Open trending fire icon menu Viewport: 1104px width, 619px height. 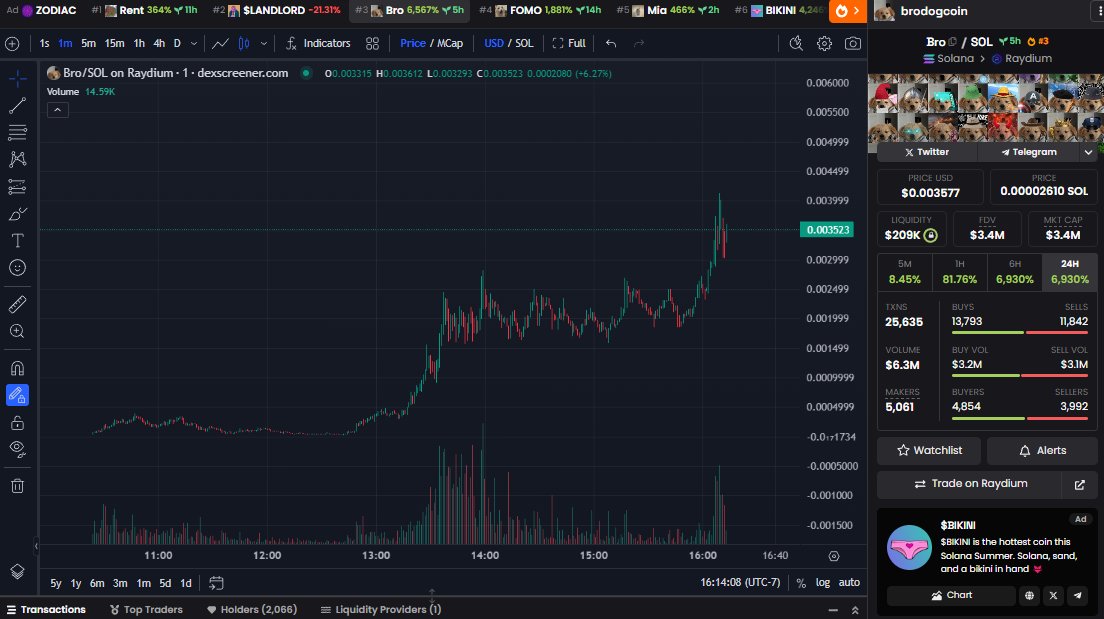(848, 11)
